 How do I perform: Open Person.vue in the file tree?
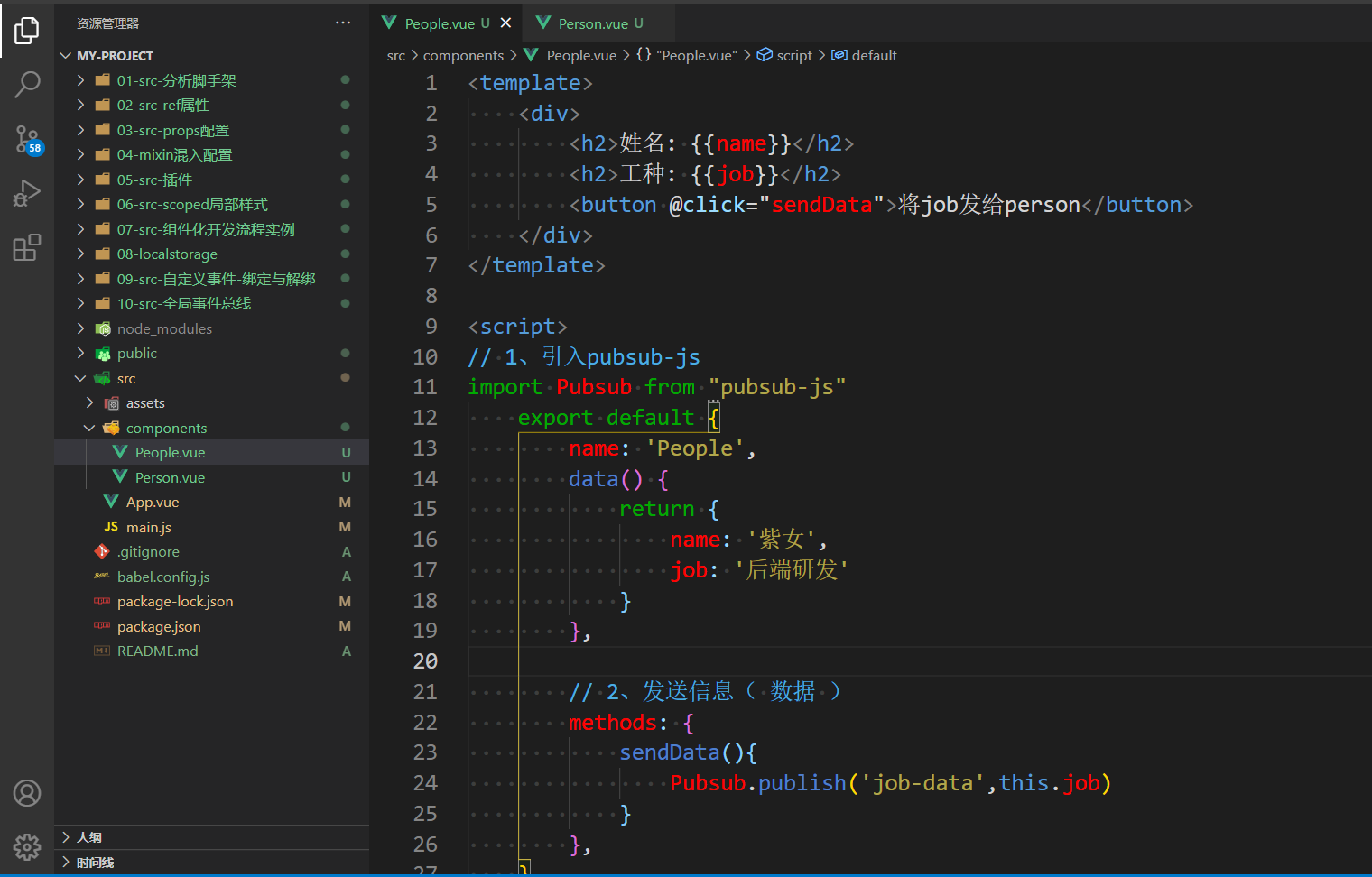coord(212,477)
